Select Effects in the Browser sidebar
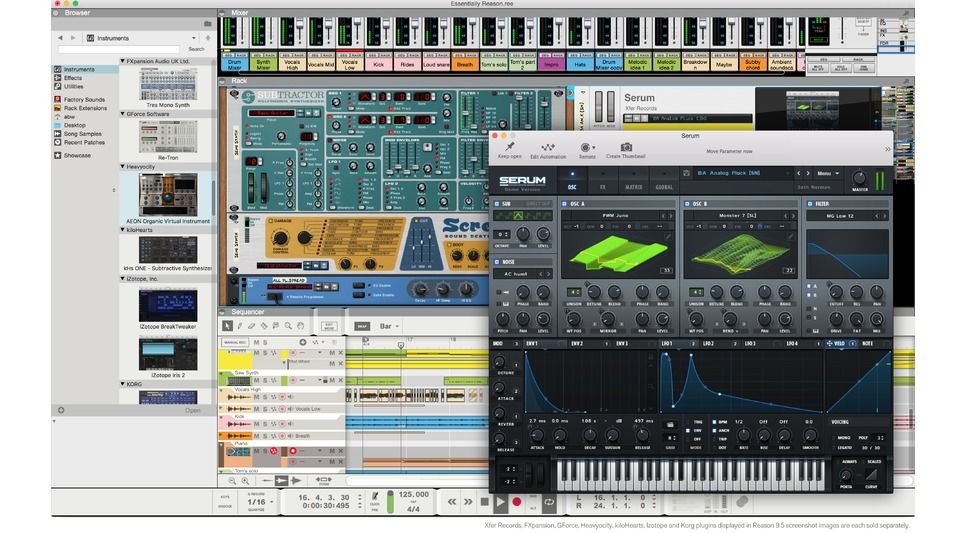The height and width of the screenshot is (533, 967). [72, 78]
